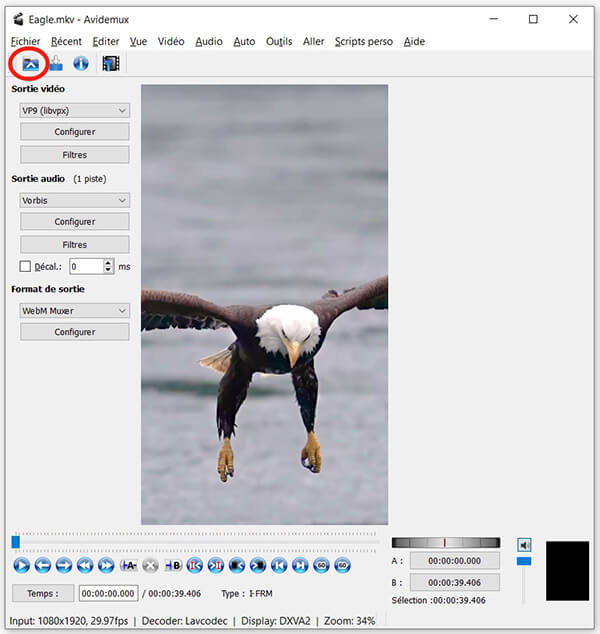The height and width of the screenshot is (634, 600).
Task: Click the Save video toolbar icon
Action: [56, 64]
